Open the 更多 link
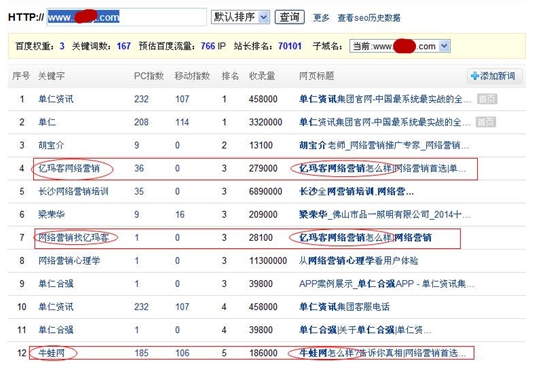 [321, 18]
